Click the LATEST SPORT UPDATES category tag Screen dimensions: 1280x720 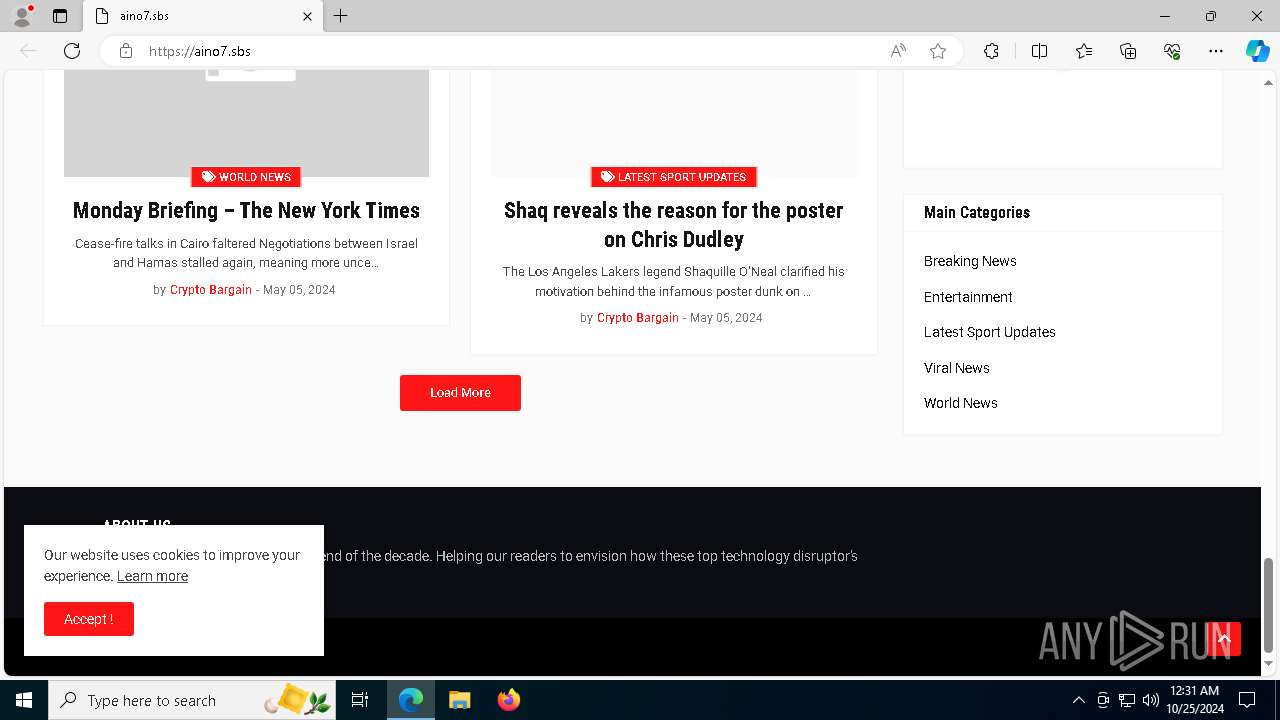674,177
